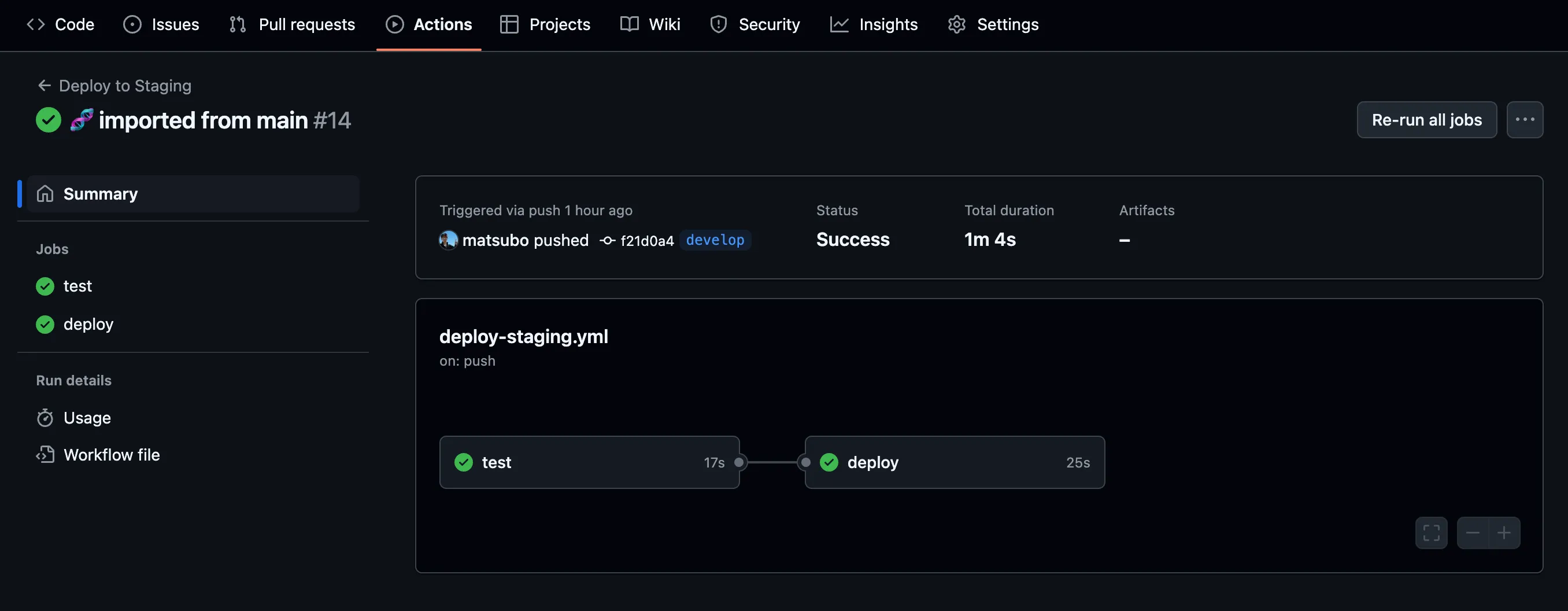Select the test job in sidebar

click(77, 286)
